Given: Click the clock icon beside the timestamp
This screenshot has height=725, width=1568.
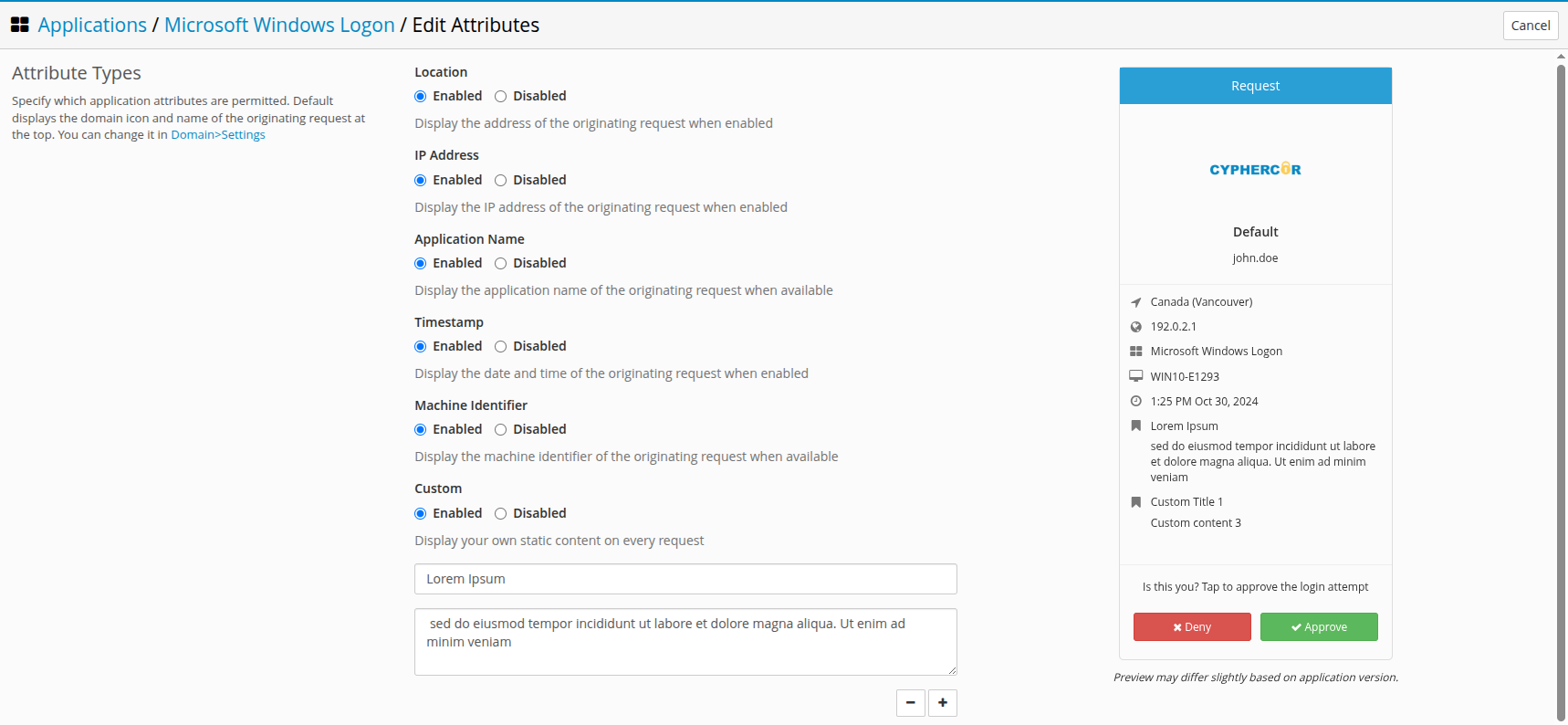Looking at the screenshot, I should click(1136, 402).
